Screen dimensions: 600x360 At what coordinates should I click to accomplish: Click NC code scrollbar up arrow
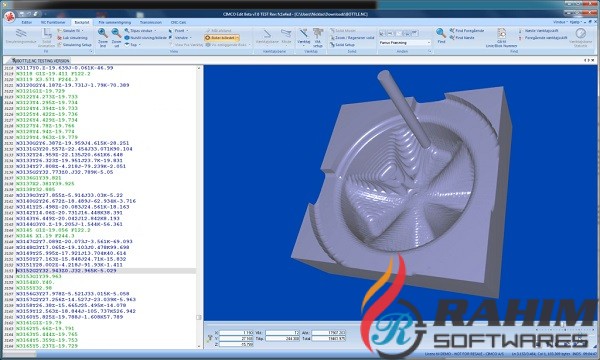199,68
